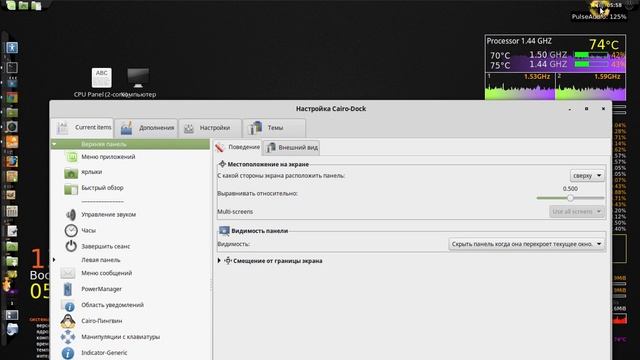Click the accessibility icon in left dock

(12, 47)
